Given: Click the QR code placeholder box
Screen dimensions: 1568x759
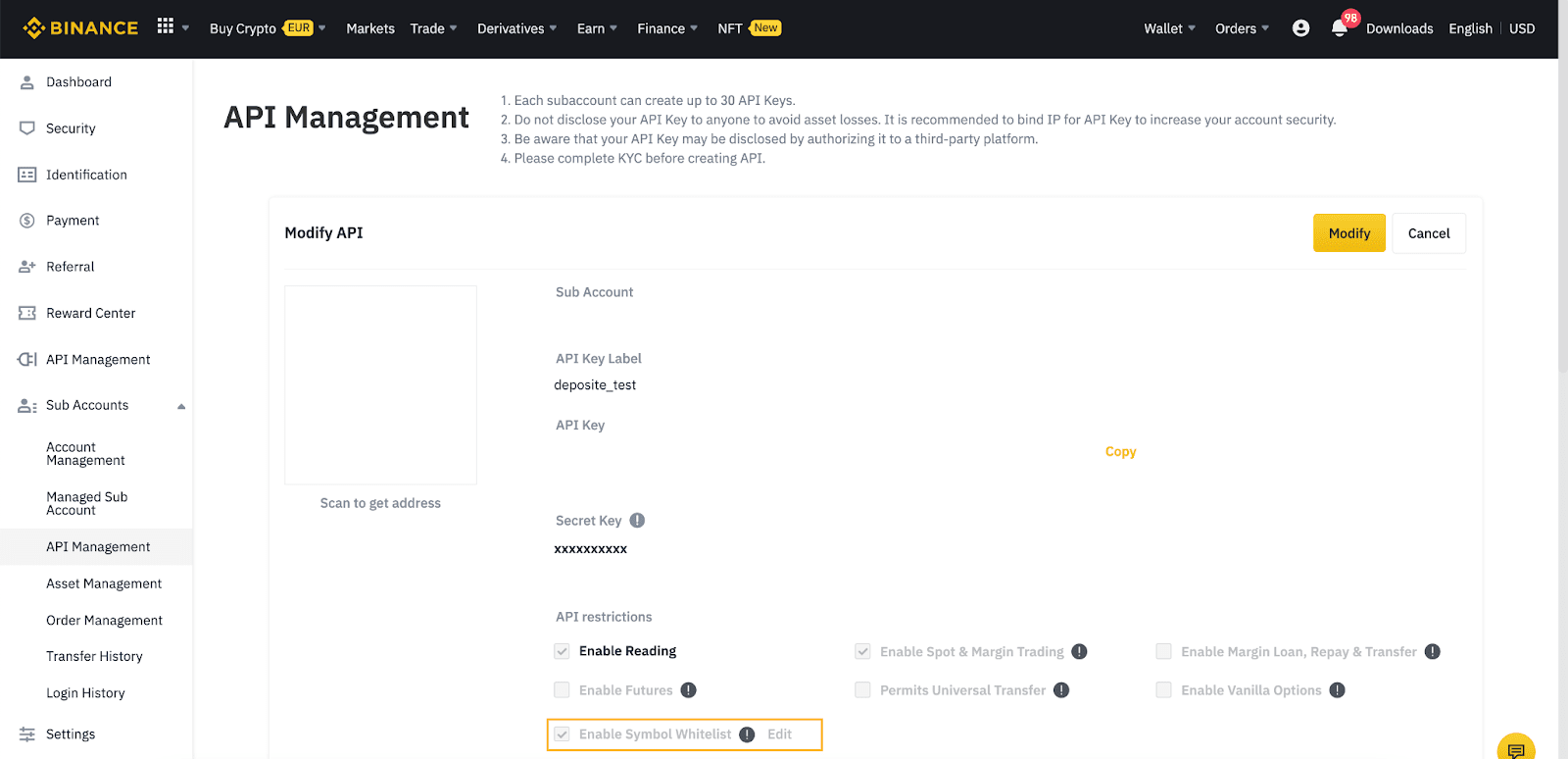Looking at the screenshot, I should coord(380,384).
